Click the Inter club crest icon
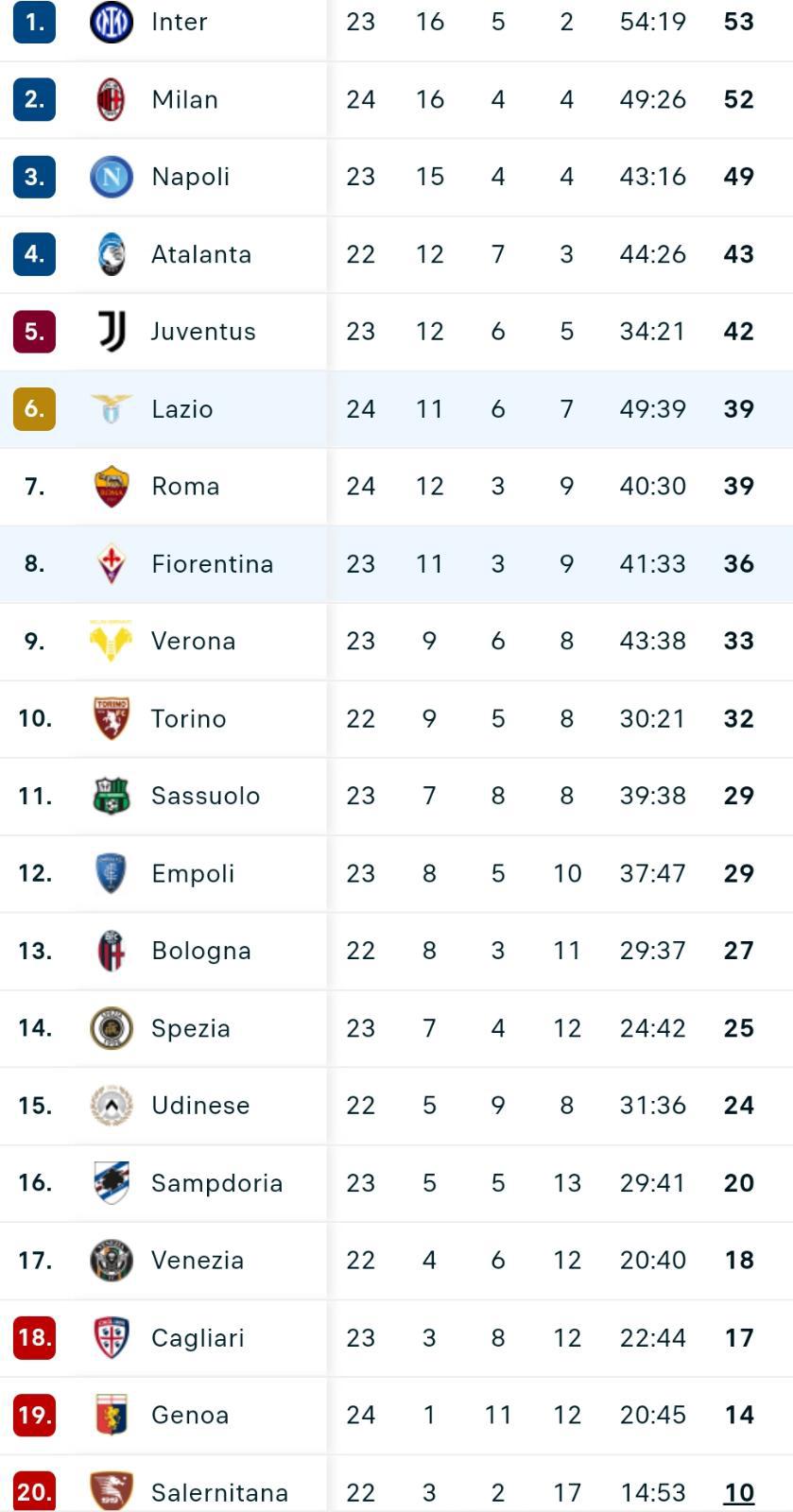Screen dimensions: 793x1512 click(112, 22)
